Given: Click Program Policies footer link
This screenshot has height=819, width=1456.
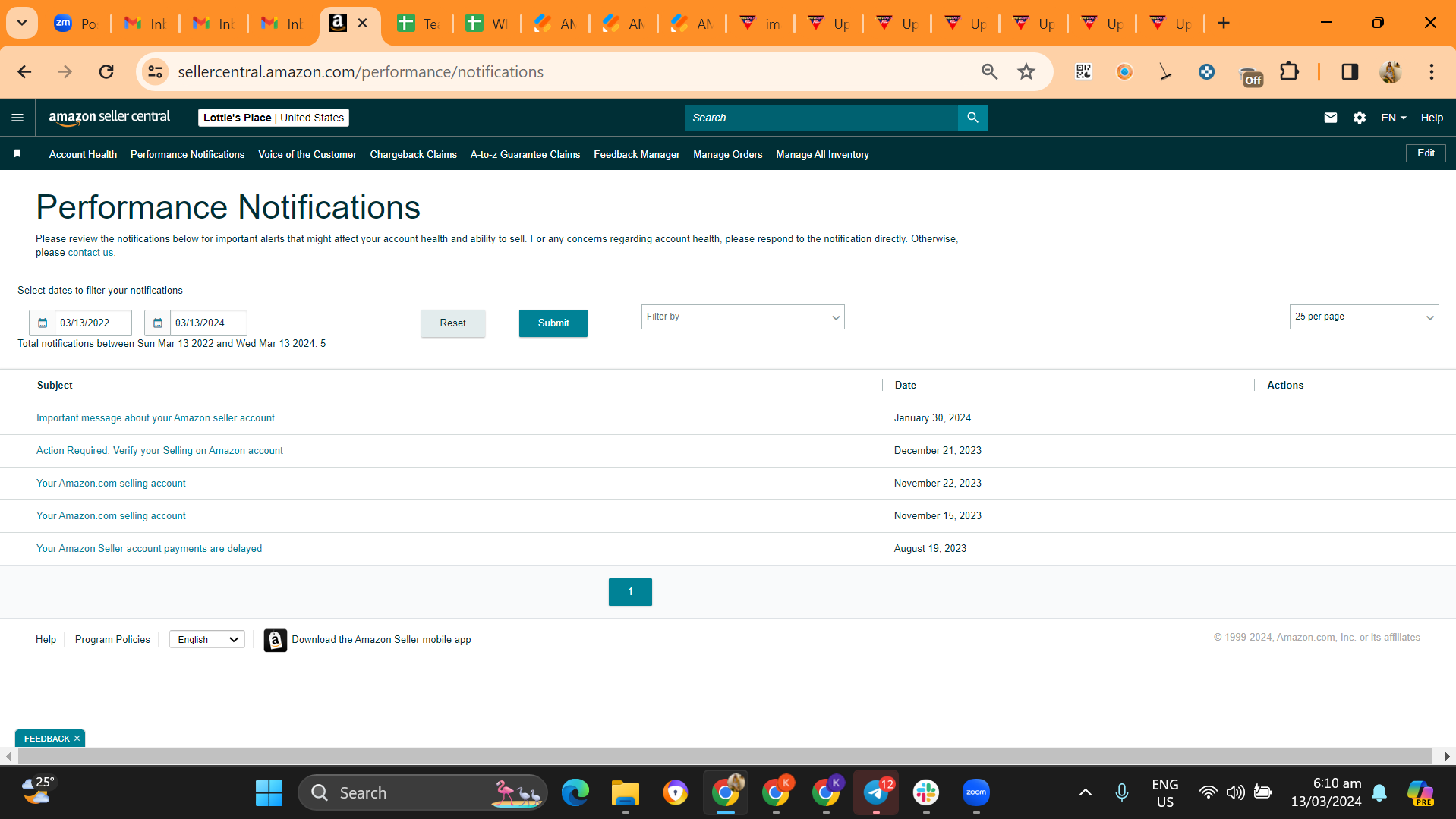Looking at the screenshot, I should click(112, 640).
